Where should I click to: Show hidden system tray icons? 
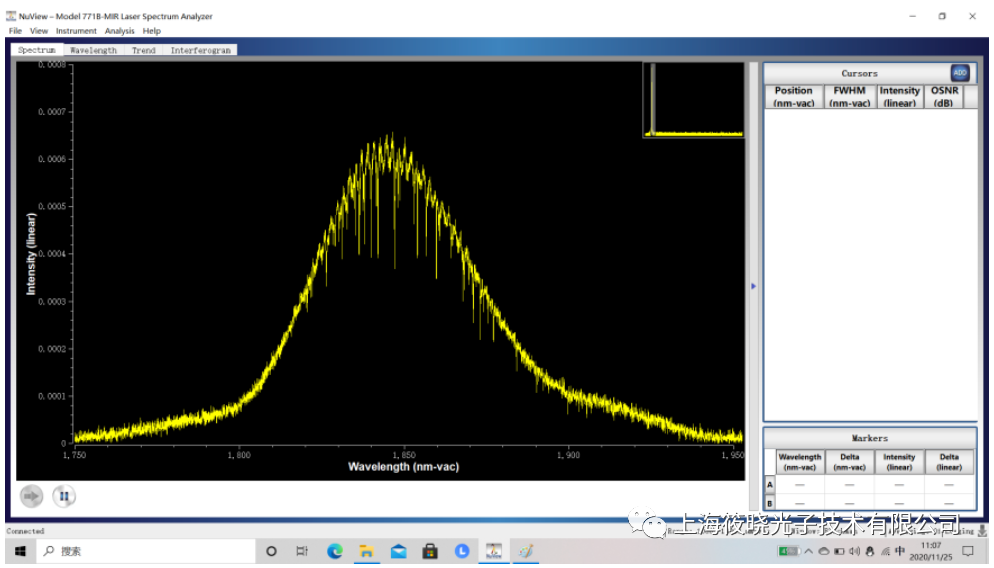(x=808, y=552)
